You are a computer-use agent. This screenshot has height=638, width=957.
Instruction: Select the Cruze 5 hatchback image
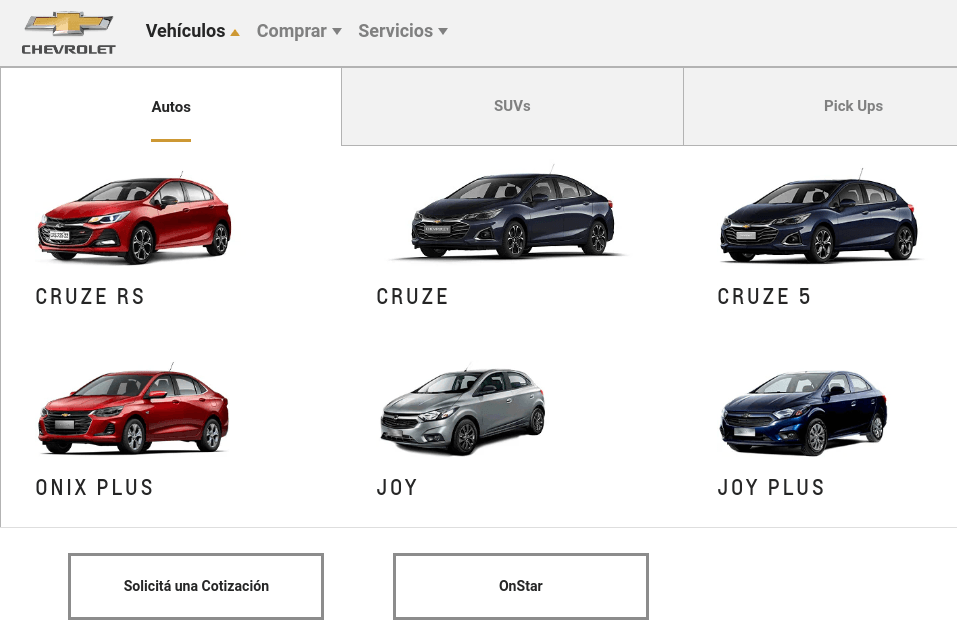click(819, 217)
